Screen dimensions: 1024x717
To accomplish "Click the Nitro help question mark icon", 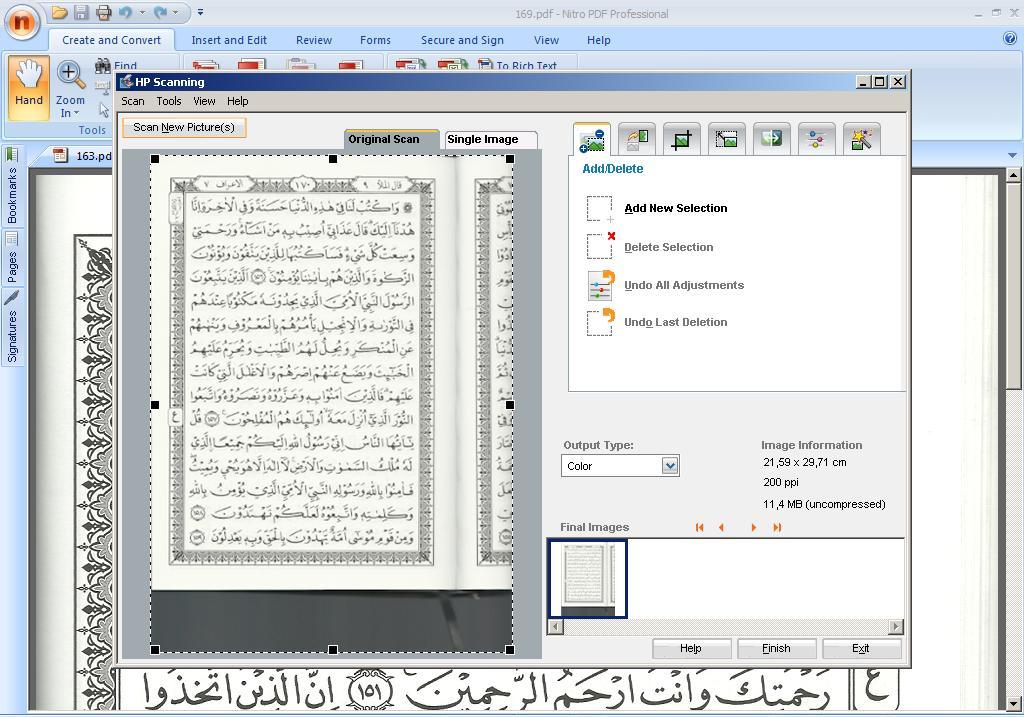I will [x=1010, y=39].
